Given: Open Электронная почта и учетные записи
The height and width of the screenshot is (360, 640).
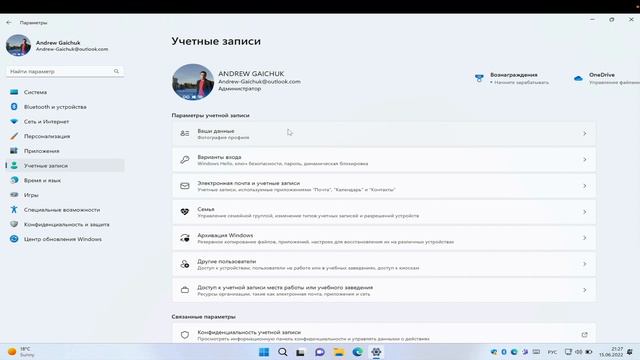Looking at the screenshot, I should point(384,186).
